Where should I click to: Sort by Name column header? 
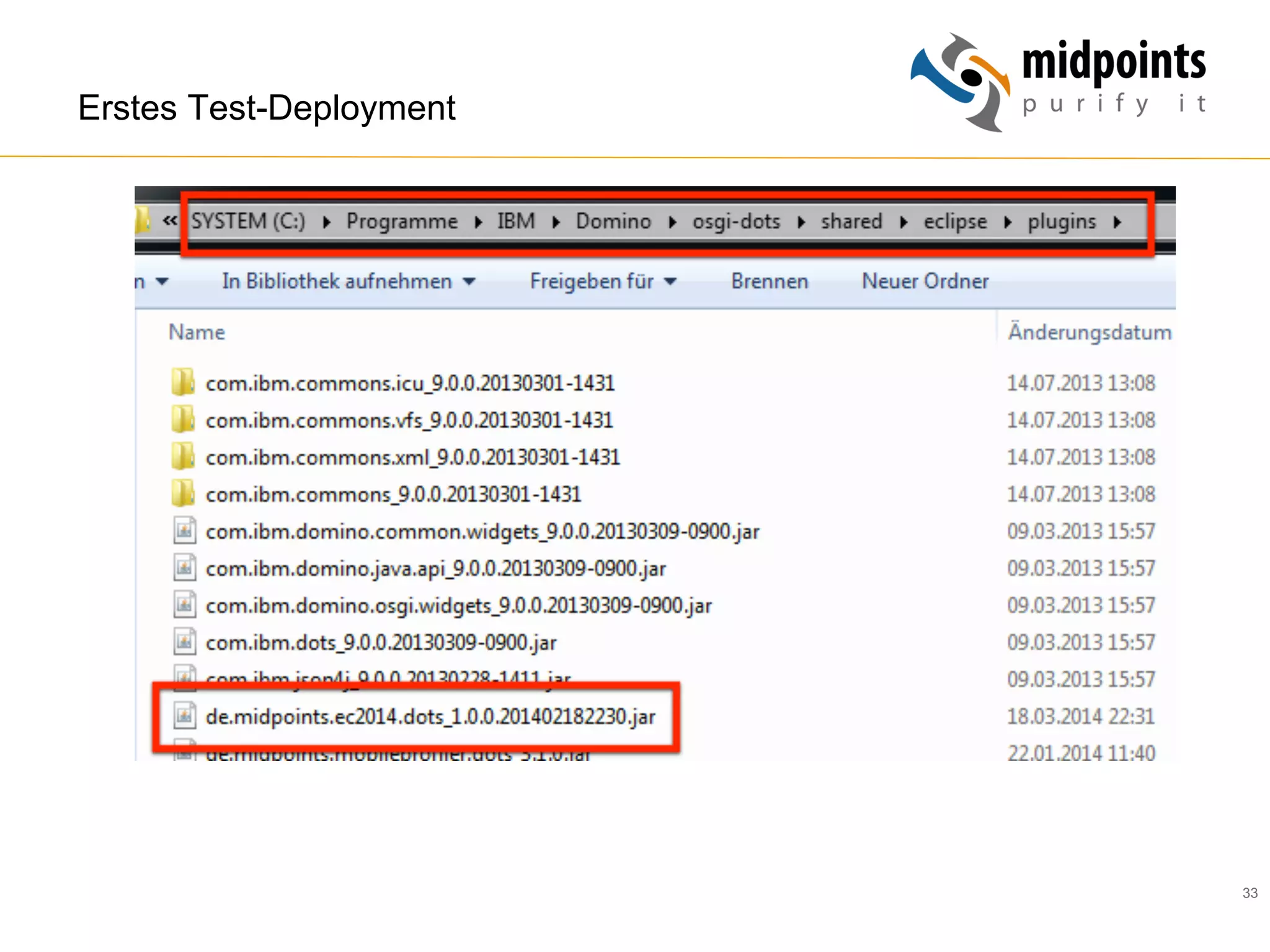pyautogui.click(x=197, y=332)
